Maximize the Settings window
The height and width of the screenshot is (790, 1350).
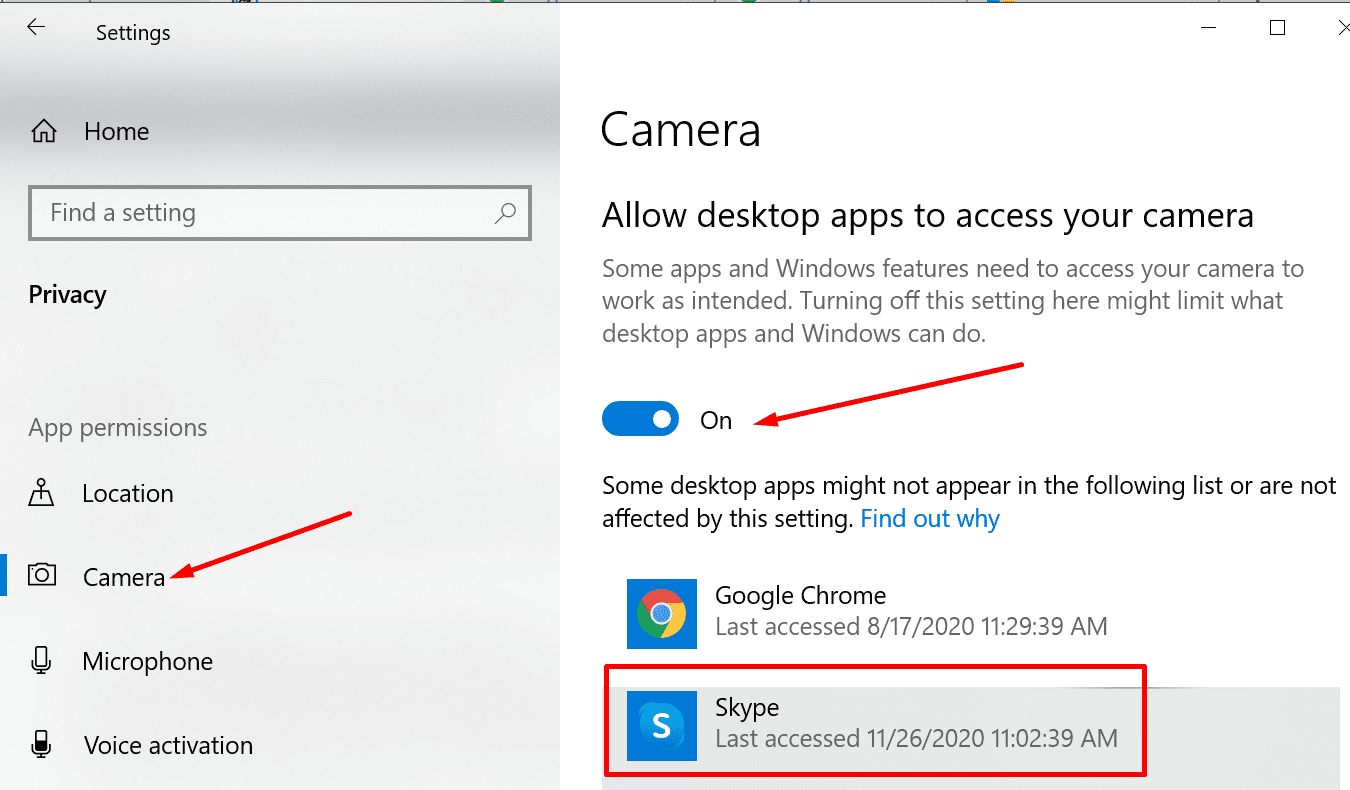(x=1277, y=27)
